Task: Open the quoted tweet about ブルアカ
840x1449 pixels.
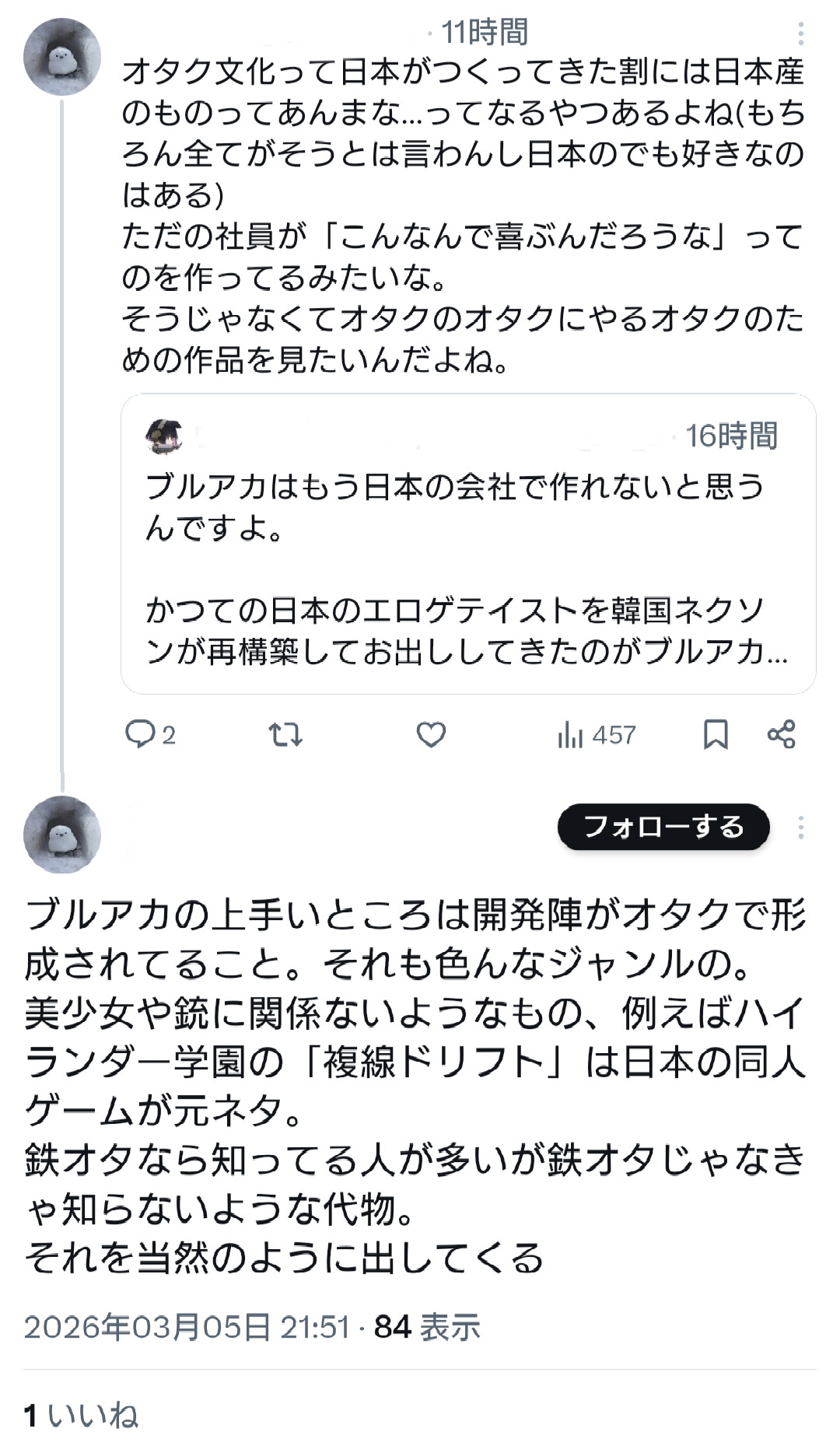Action: 467,568
